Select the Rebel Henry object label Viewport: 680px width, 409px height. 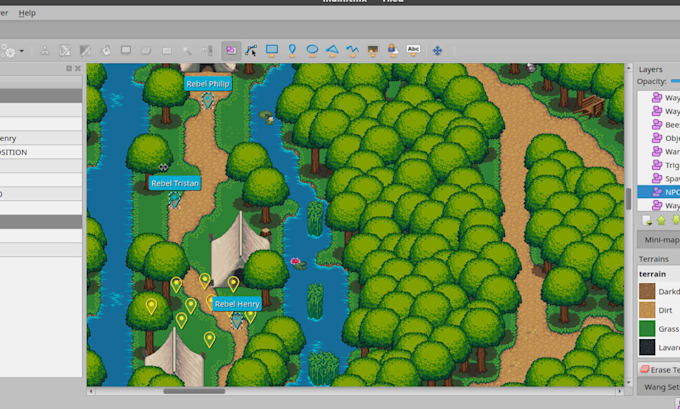click(237, 304)
